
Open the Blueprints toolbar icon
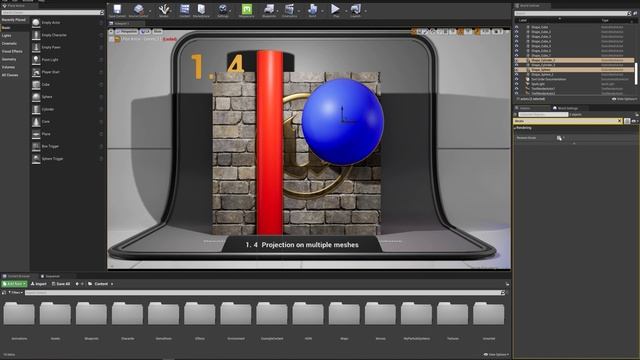(269, 10)
